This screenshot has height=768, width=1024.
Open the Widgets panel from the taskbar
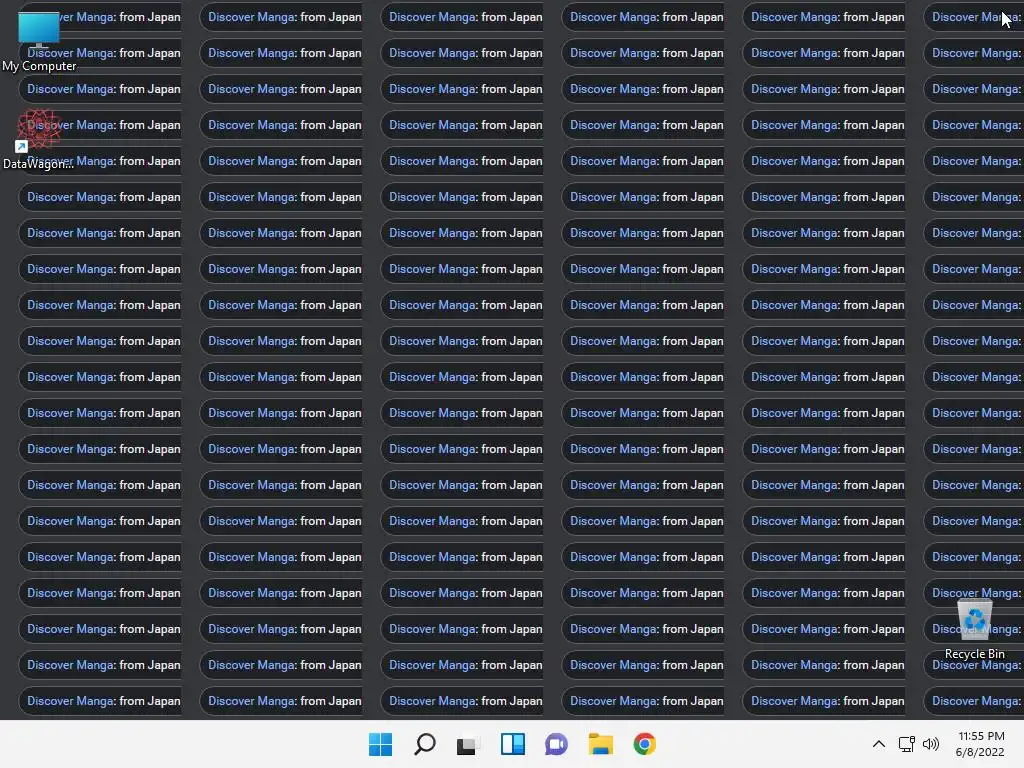513,744
